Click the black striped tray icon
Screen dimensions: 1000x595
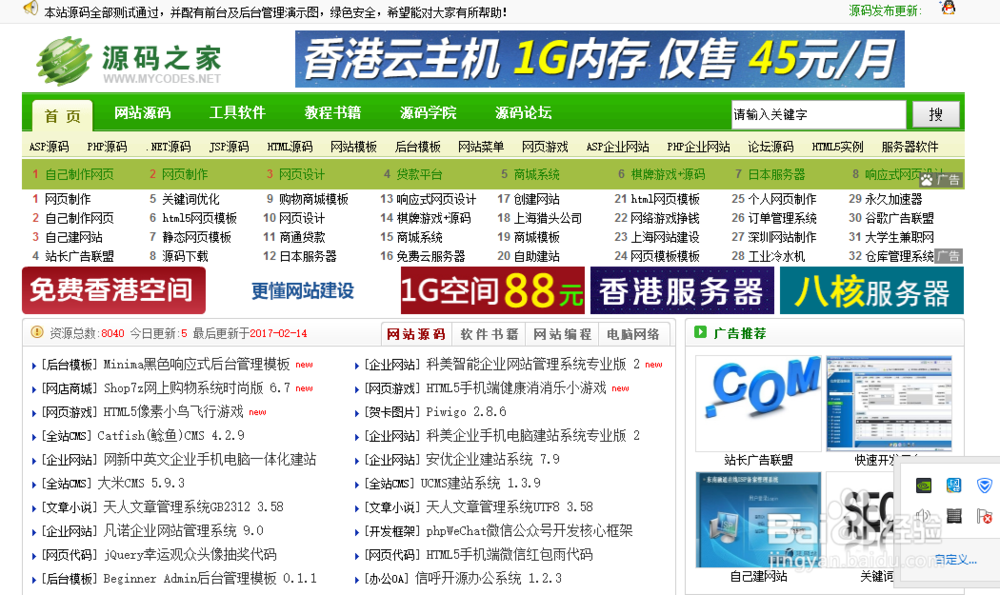click(x=953, y=515)
